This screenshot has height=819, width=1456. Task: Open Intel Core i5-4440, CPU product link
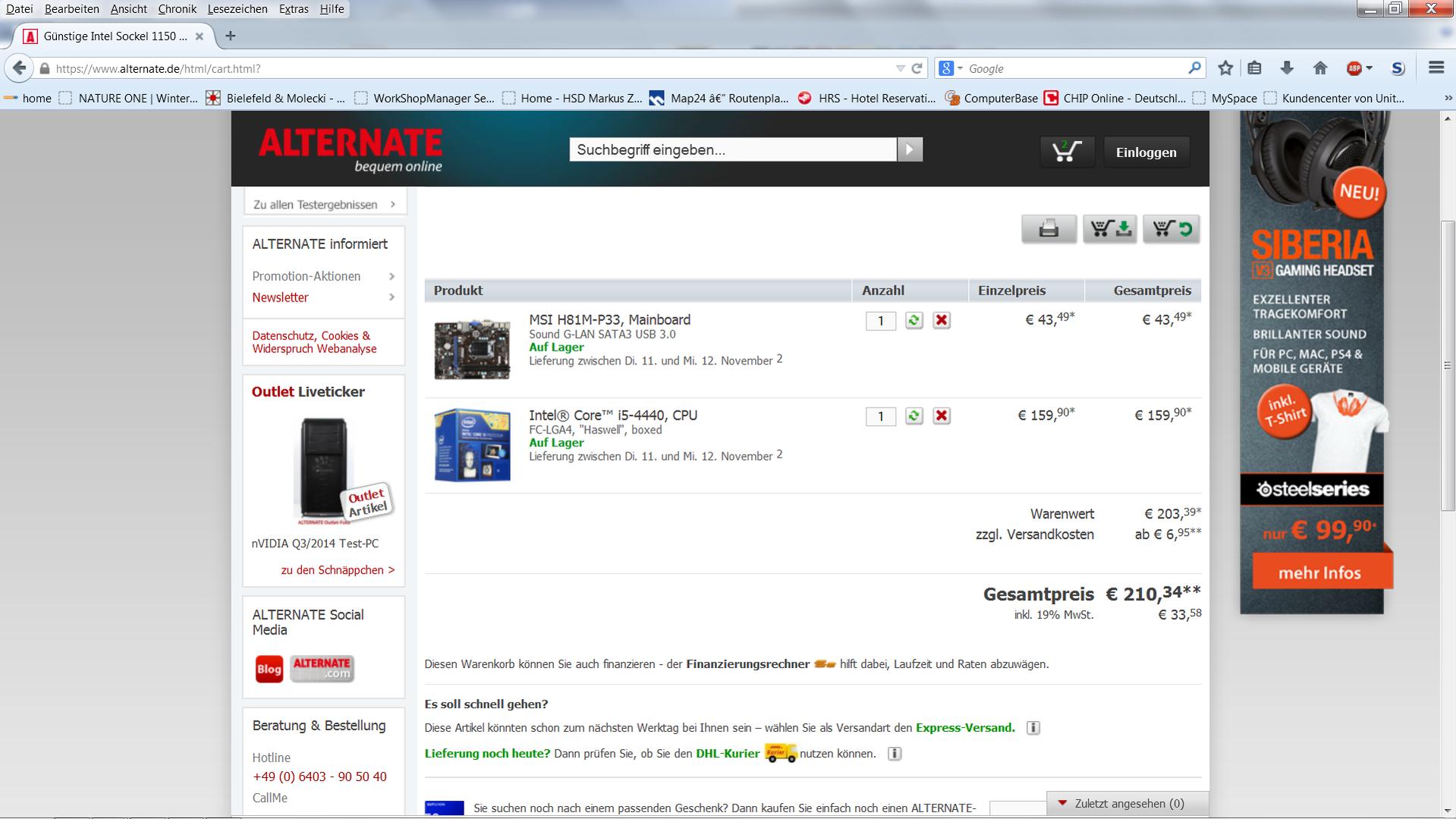tap(613, 415)
